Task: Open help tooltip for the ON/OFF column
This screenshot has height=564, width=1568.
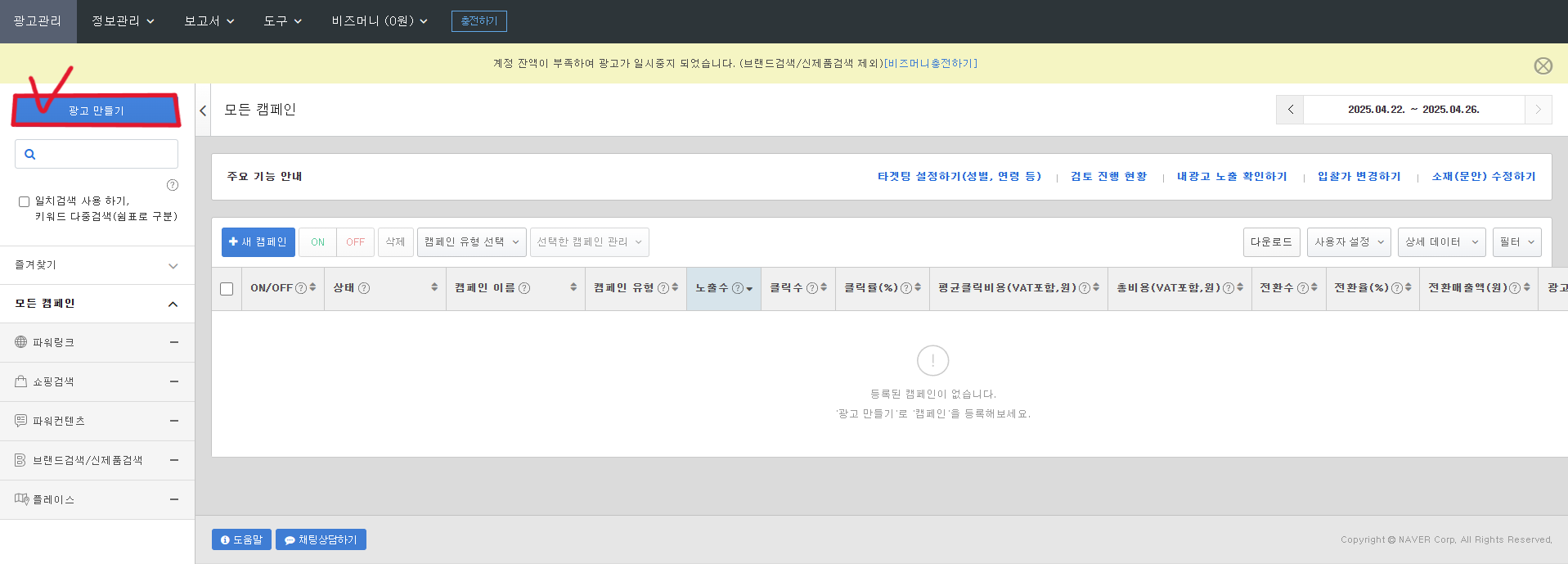Action: click(301, 288)
